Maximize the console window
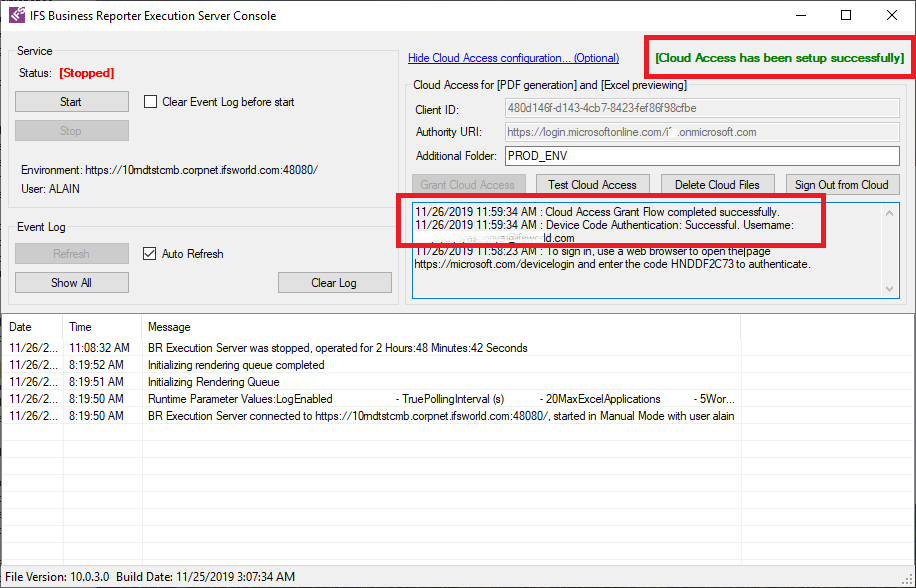916x588 pixels. pyautogui.click(x=846, y=15)
